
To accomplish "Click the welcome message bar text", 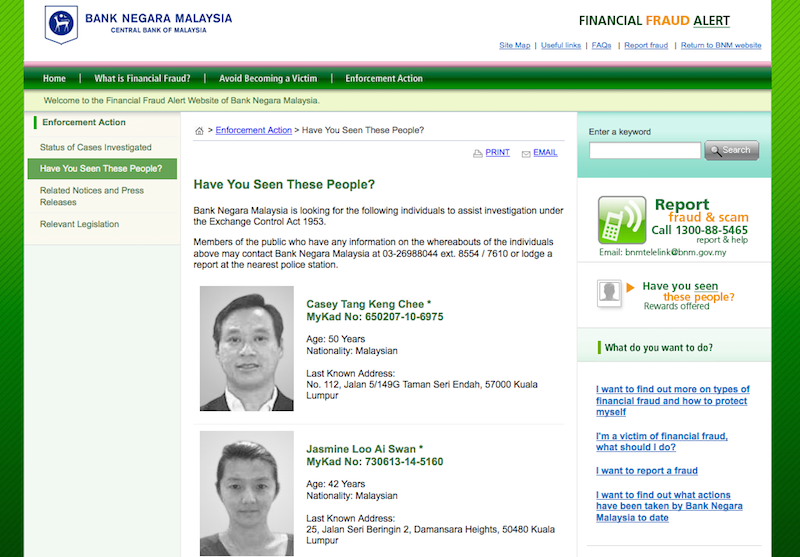I will [182, 100].
